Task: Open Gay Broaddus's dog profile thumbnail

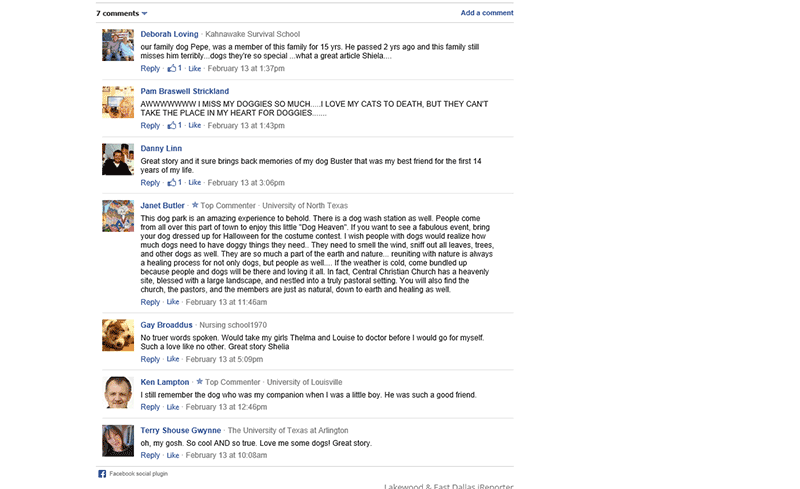Action: click(x=118, y=335)
